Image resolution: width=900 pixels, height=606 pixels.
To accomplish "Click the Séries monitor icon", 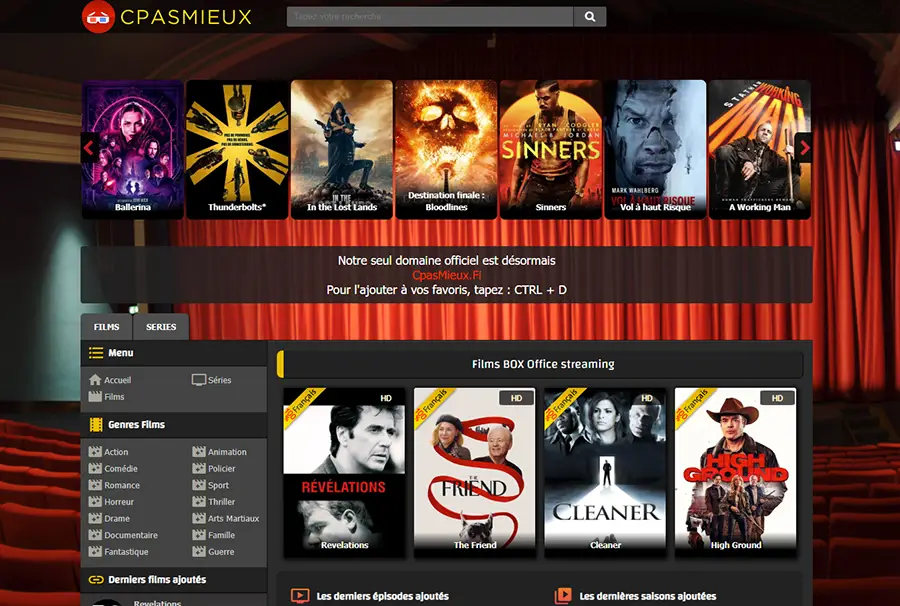I will coord(199,380).
